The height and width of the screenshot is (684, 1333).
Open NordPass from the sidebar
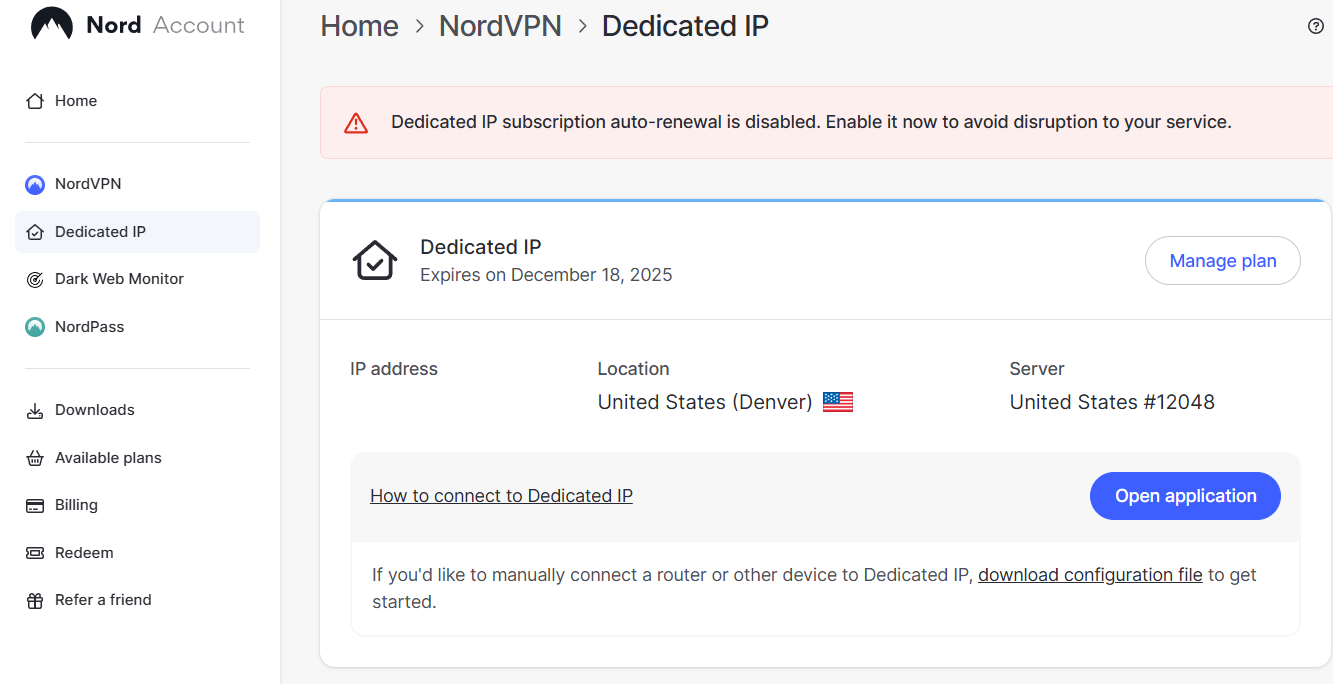coord(88,326)
